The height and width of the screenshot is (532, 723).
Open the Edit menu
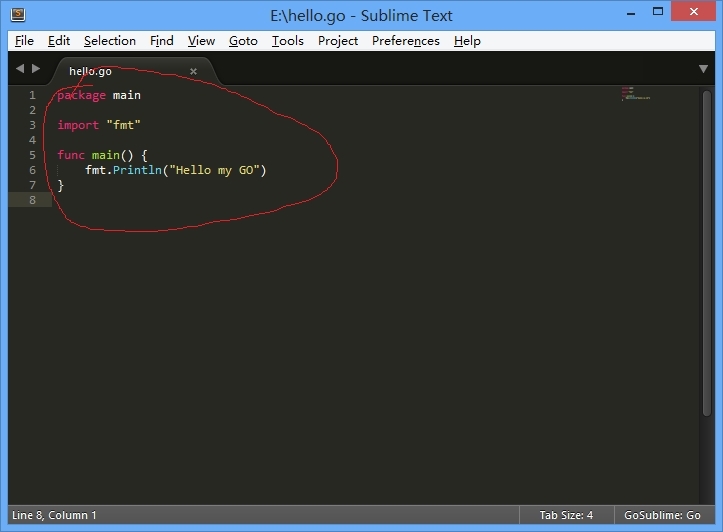click(x=59, y=41)
